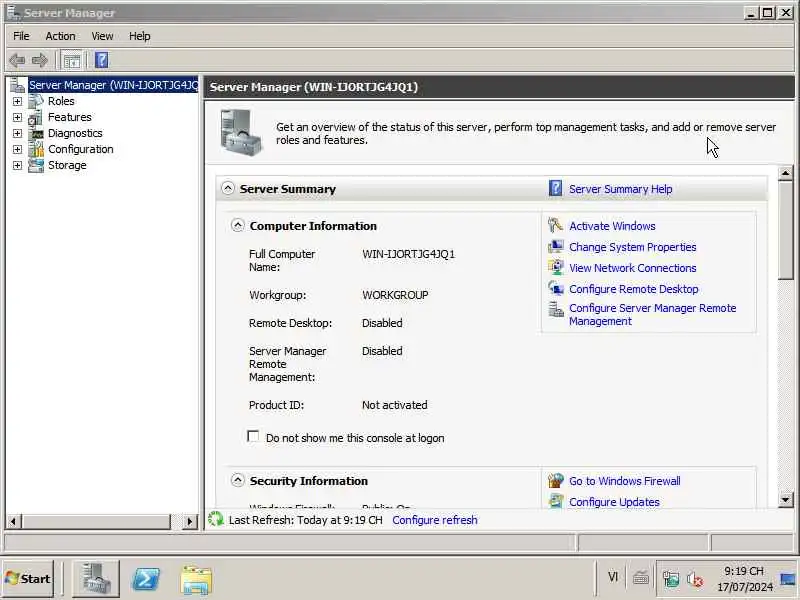Click Configure Server Manager Remote Management icon

[555, 309]
